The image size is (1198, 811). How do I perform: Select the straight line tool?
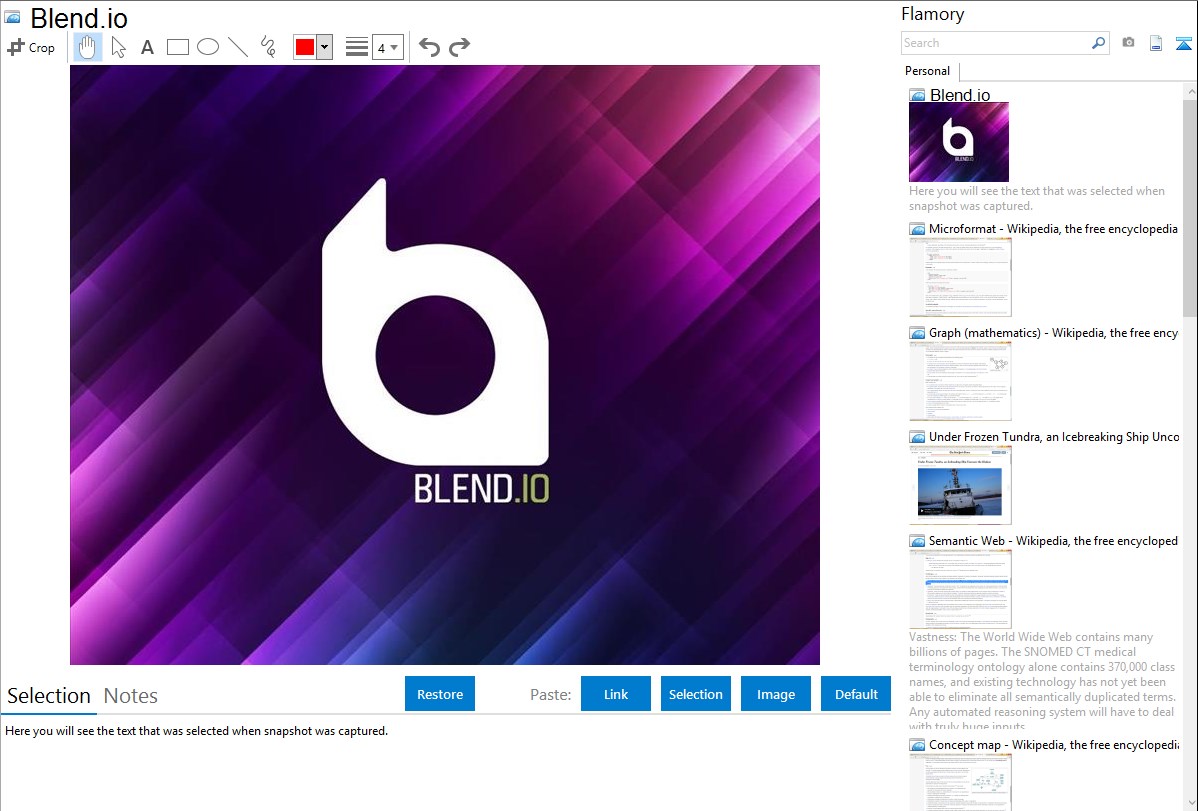click(238, 47)
